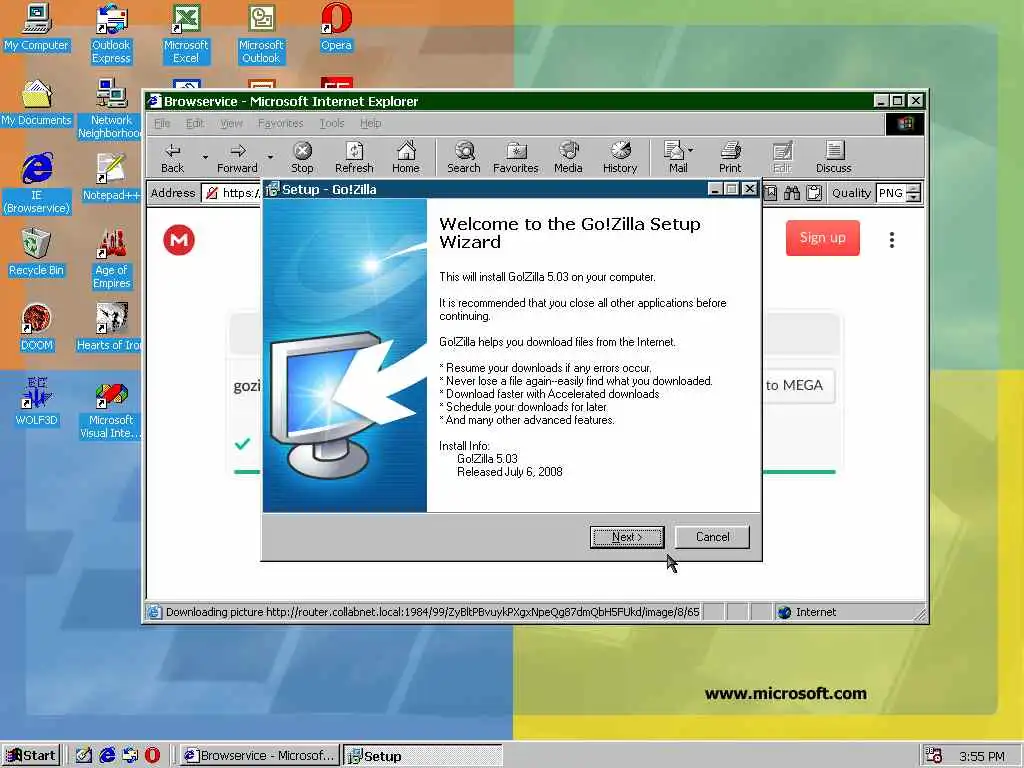Screen dimensions: 1024x768
Task: Open Microsoft Visual InterDev shortcut
Action: pyautogui.click(x=110, y=409)
